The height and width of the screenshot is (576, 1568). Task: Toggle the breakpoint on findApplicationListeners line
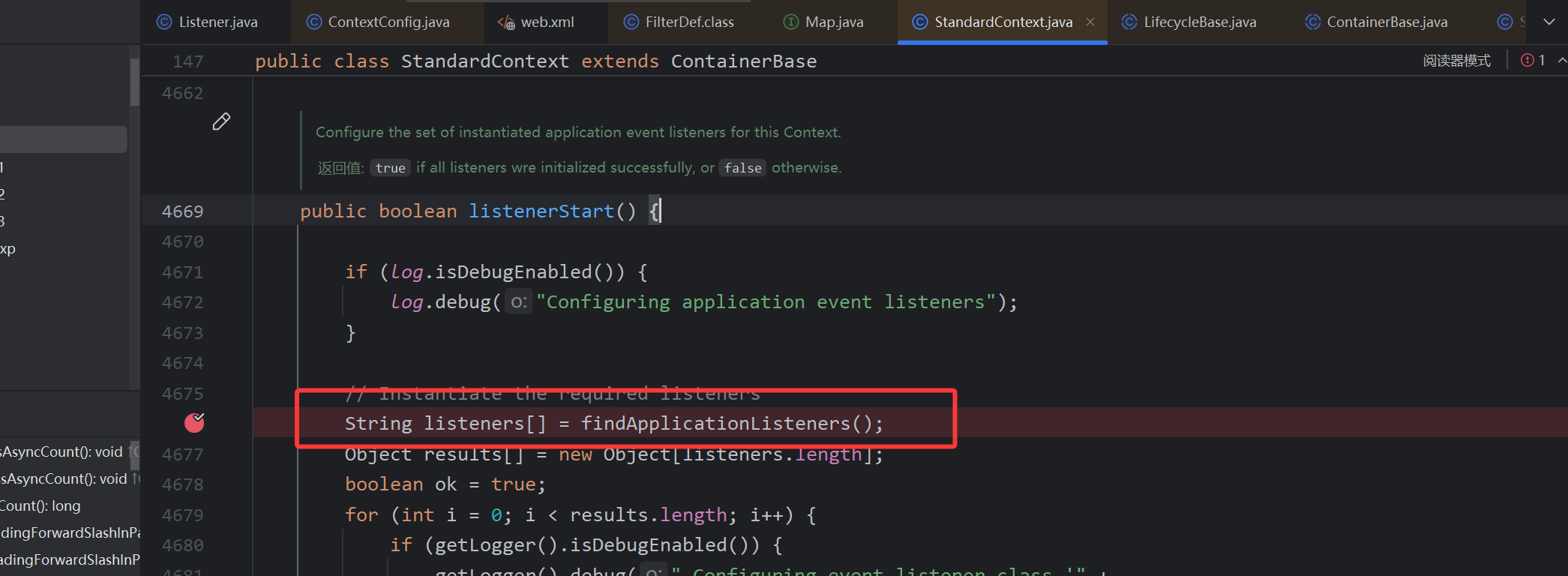coord(194,423)
